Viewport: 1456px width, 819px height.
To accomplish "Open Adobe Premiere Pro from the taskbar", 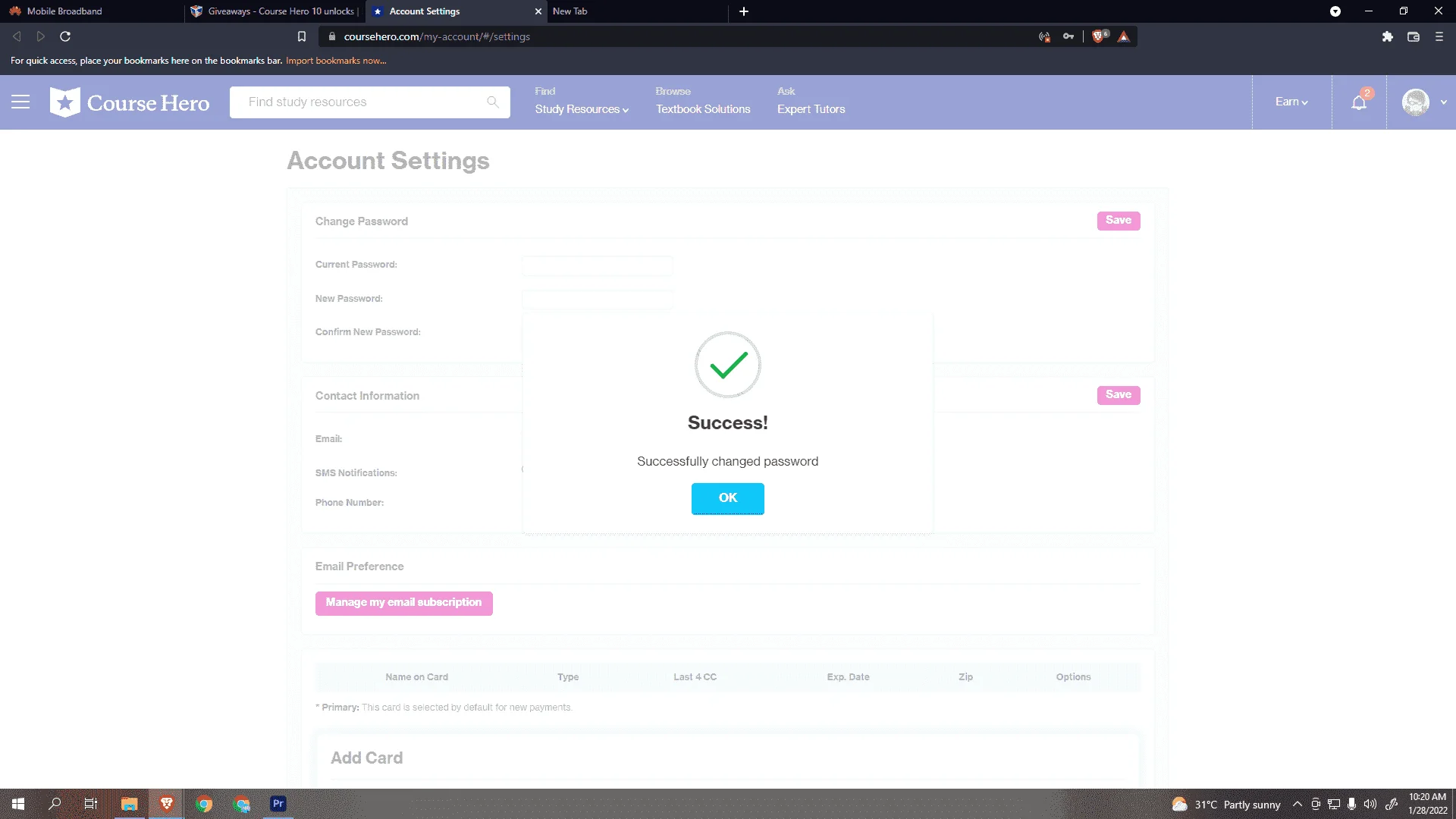I will pos(278,804).
